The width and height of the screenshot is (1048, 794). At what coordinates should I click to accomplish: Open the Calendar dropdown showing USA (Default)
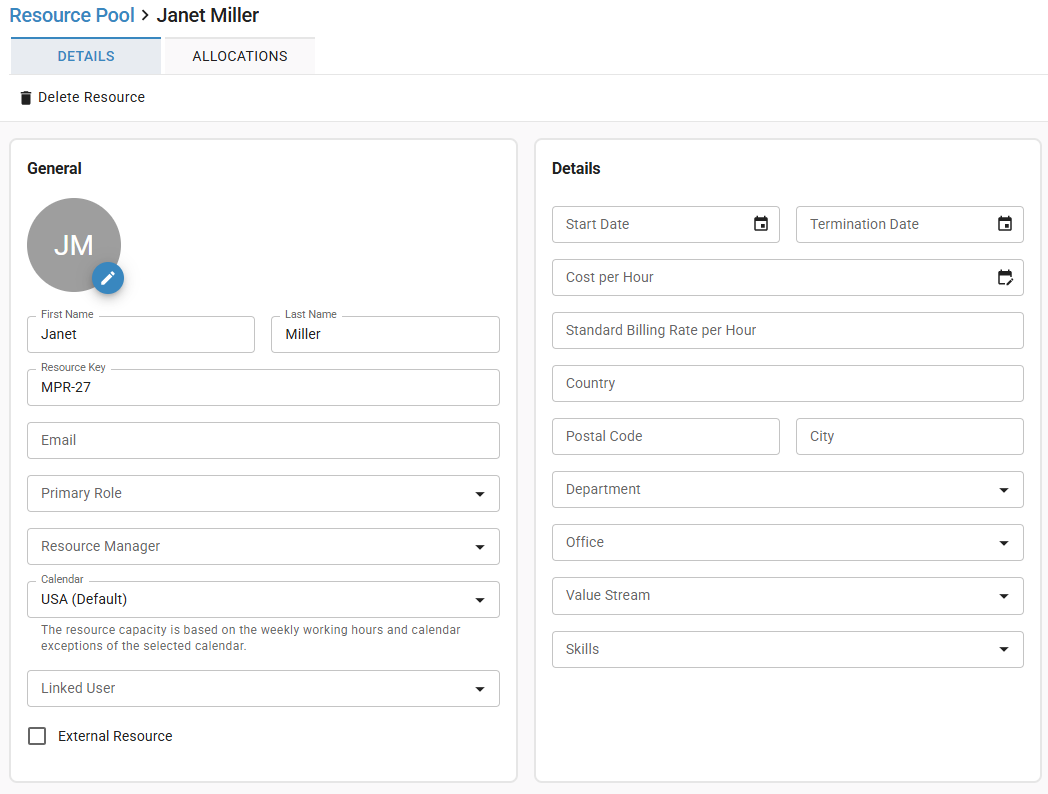point(263,600)
